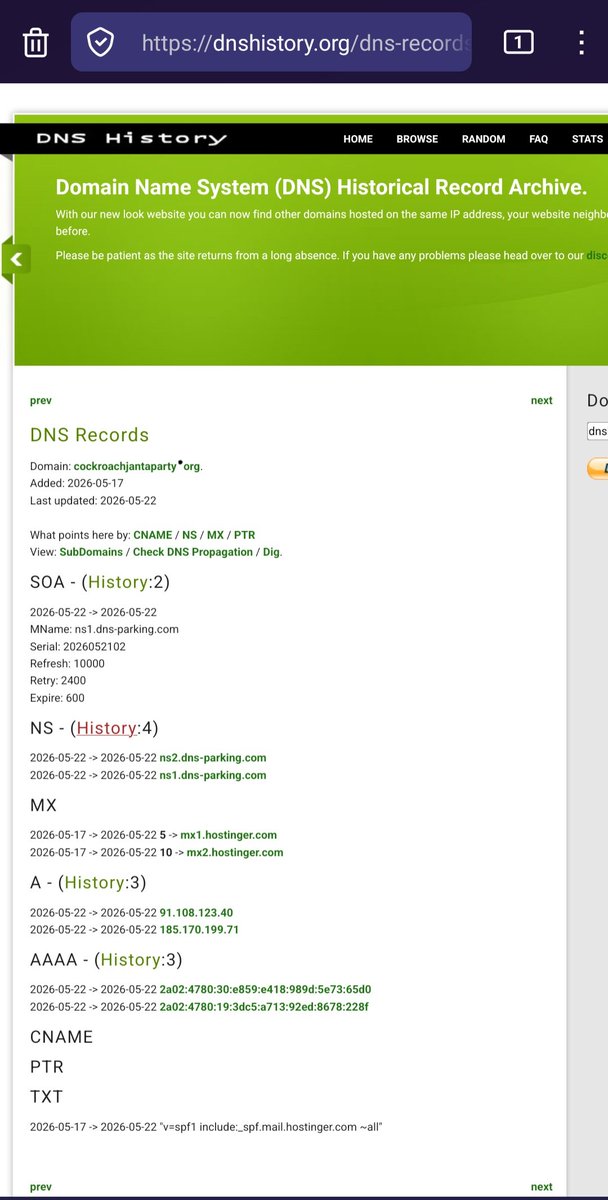Click IP address 185.170.199.71

[x=199, y=930]
